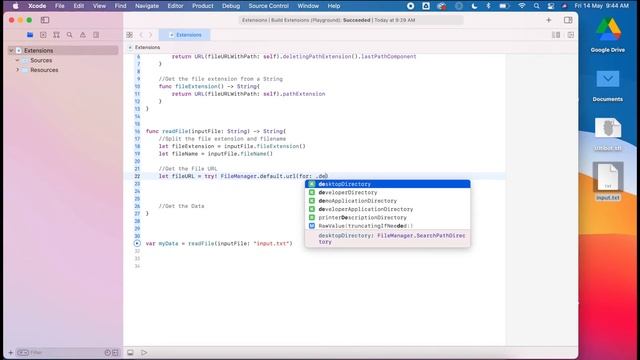Screen dimensions: 640x360
Task: Open Spotlight search in menu bar
Action: (536, 6)
